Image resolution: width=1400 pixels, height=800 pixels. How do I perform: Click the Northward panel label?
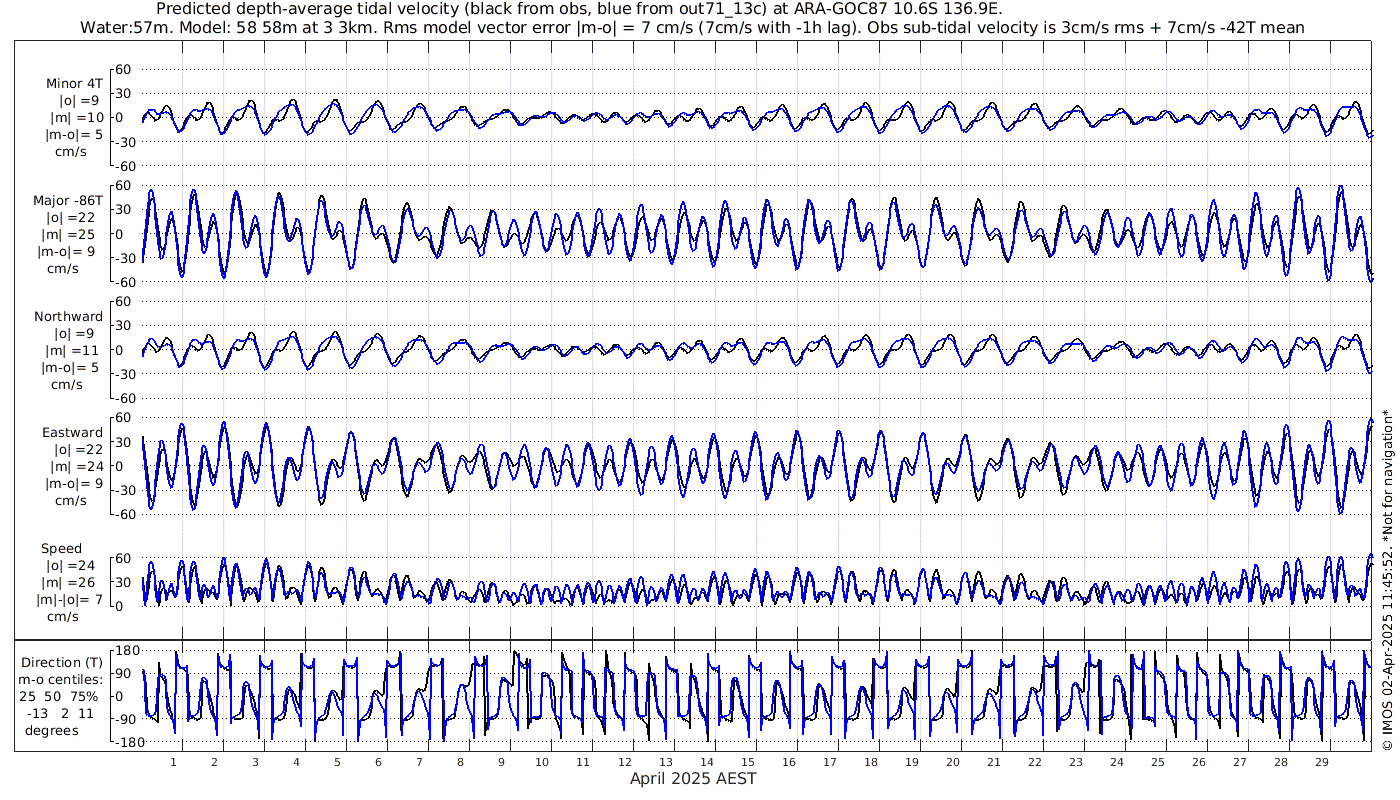68,316
